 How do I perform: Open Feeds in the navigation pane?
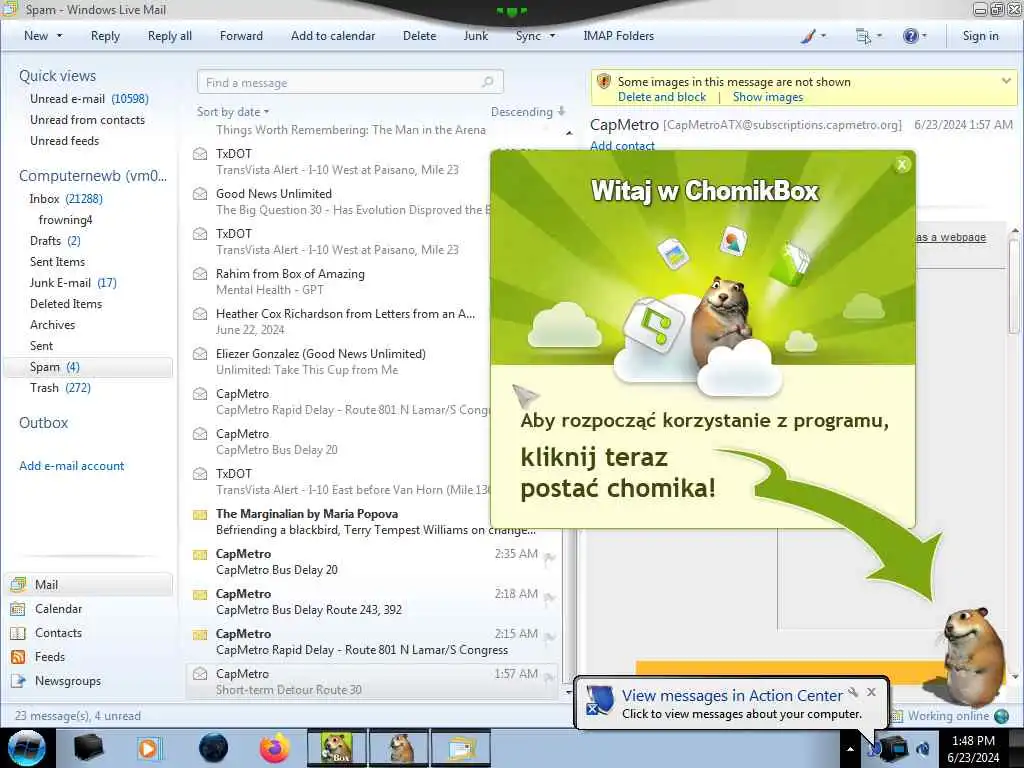click(x=50, y=657)
